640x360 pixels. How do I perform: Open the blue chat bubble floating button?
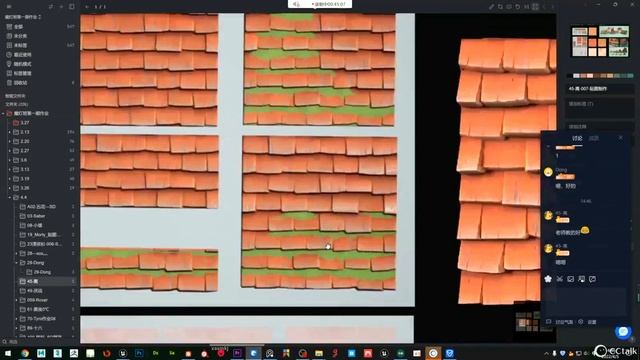tap(623, 331)
